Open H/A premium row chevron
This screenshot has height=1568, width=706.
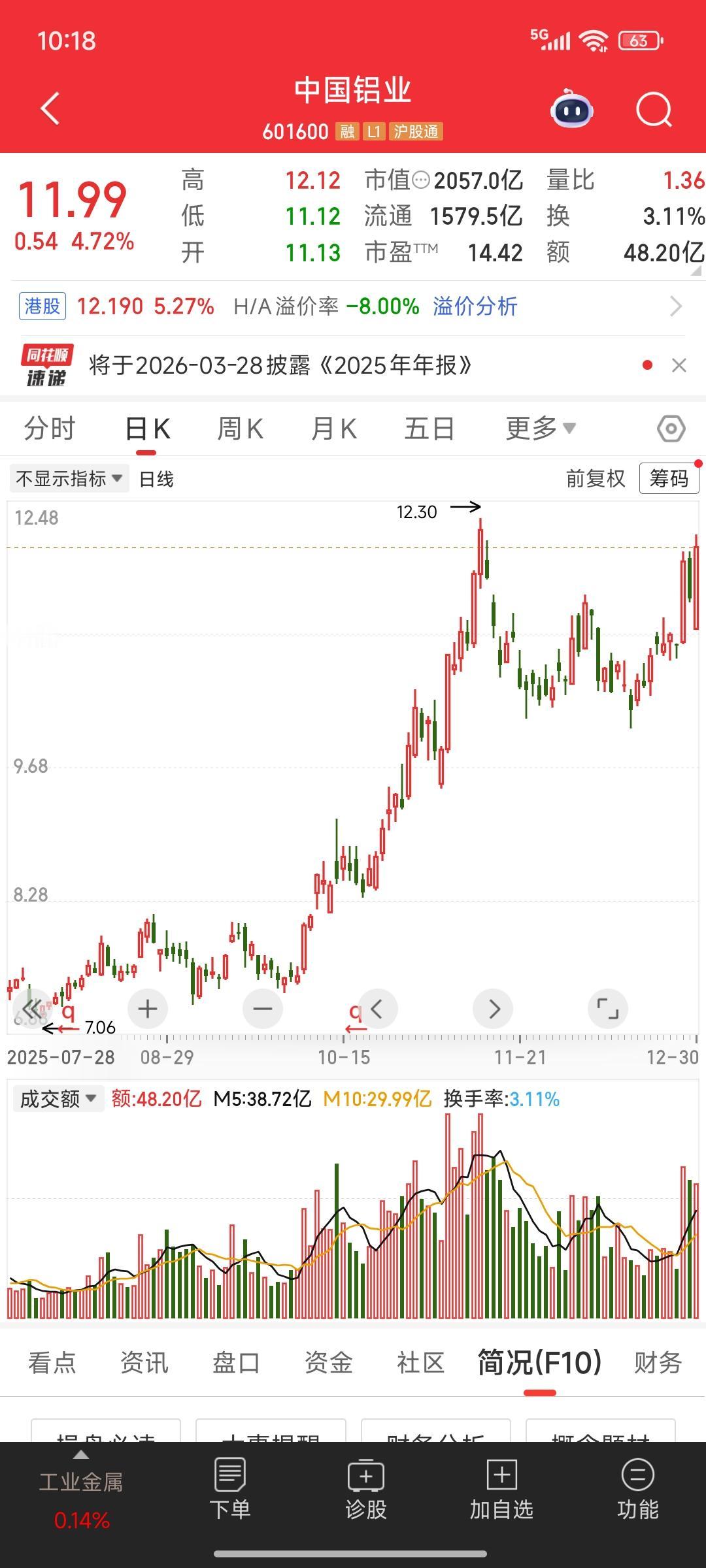coord(676,306)
